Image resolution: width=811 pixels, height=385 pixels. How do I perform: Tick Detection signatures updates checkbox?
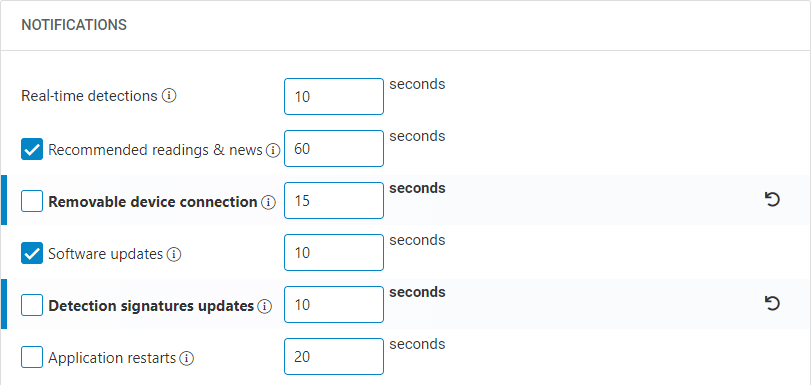coord(32,305)
